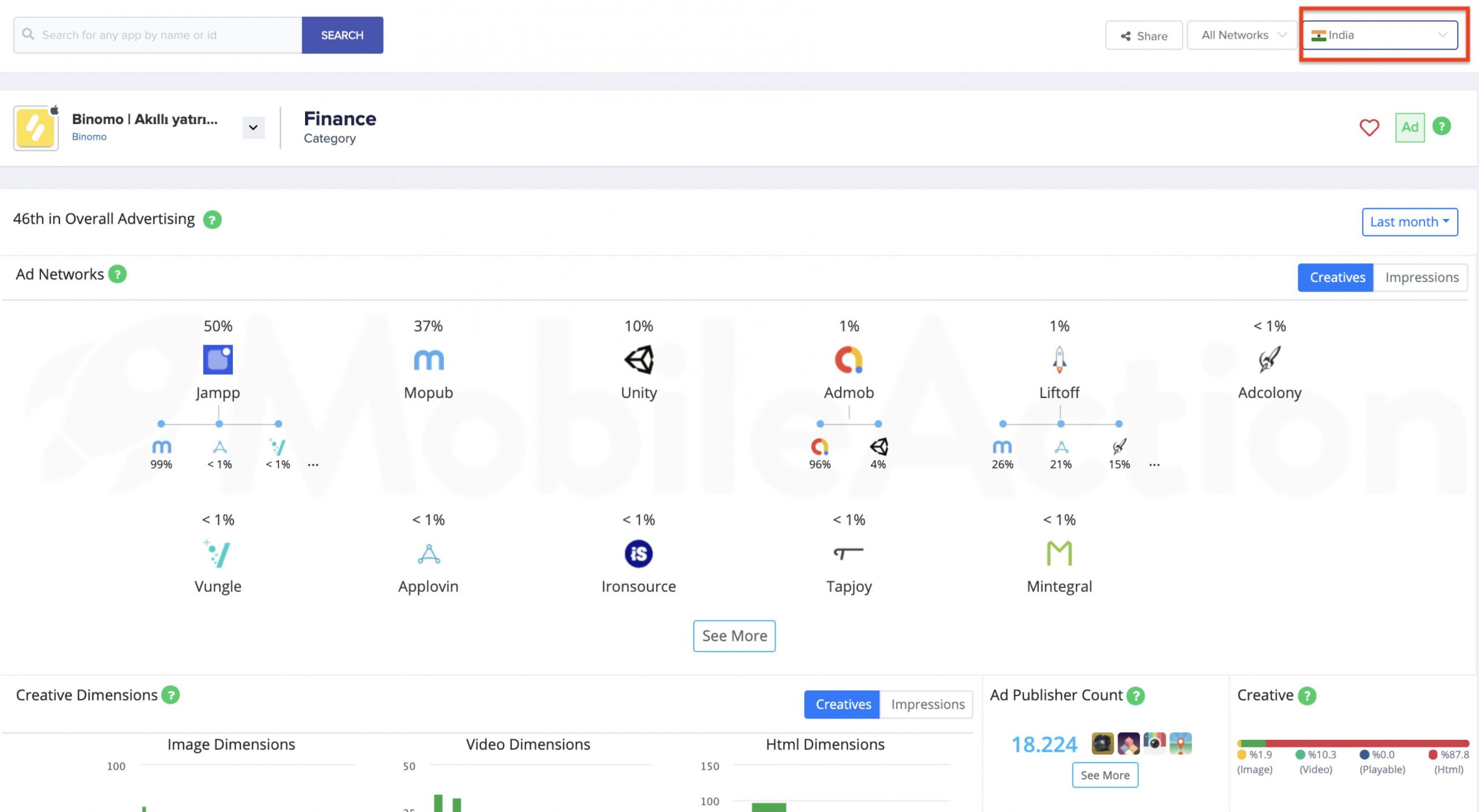This screenshot has height=812, width=1479.
Task: Expand the app selector chevron
Action: tap(253, 128)
